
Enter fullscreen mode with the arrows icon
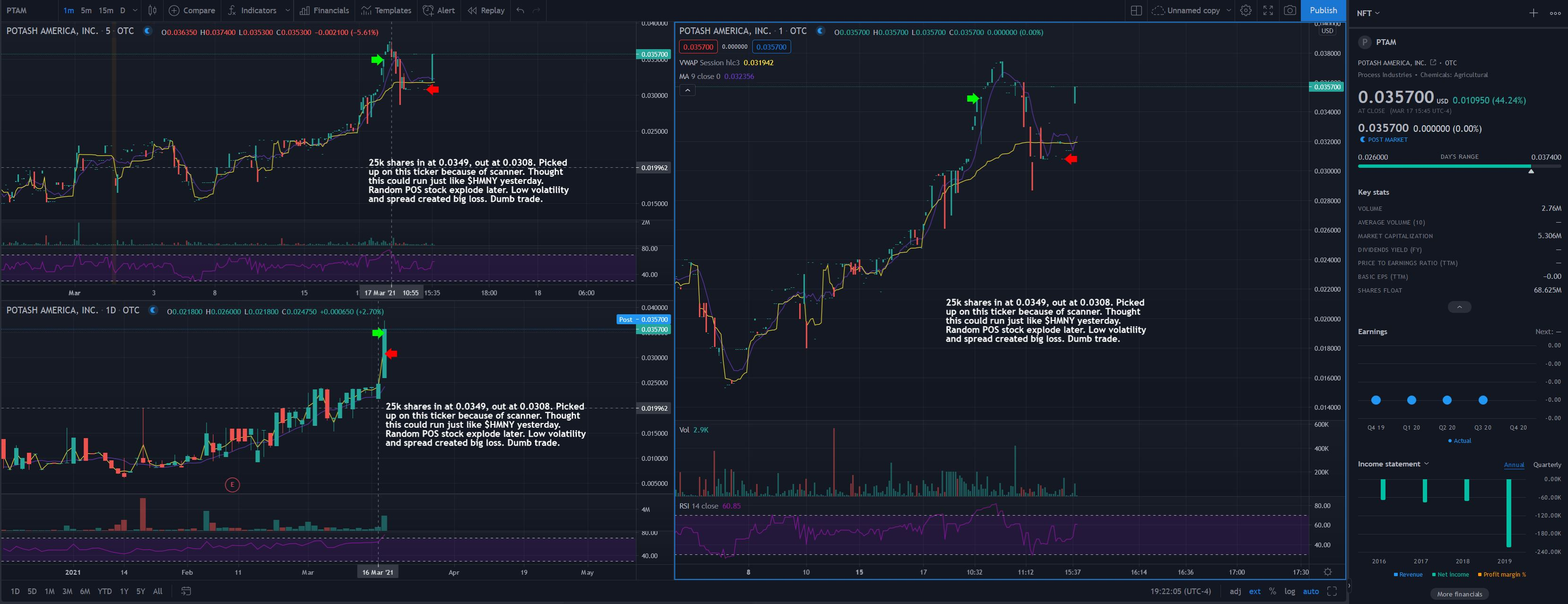click(x=1268, y=10)
